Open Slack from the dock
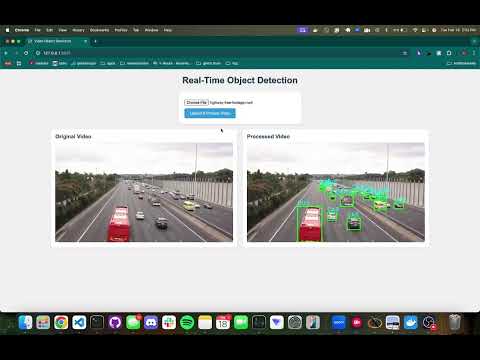Screen dimensions: 480x360 pyautogui.click(x=169, y=322)
